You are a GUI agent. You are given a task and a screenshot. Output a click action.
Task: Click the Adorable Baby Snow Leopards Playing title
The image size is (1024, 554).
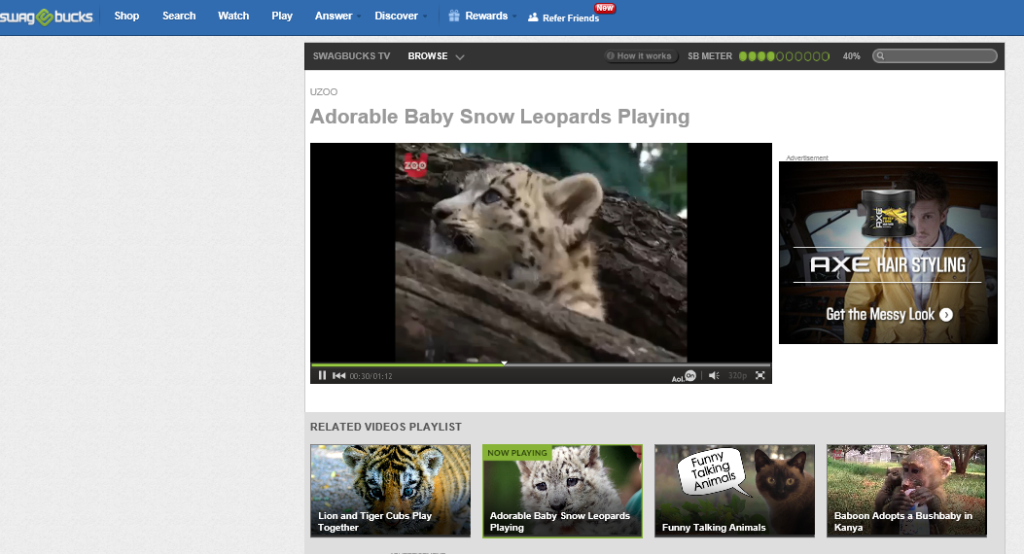(x=500, y=116)
